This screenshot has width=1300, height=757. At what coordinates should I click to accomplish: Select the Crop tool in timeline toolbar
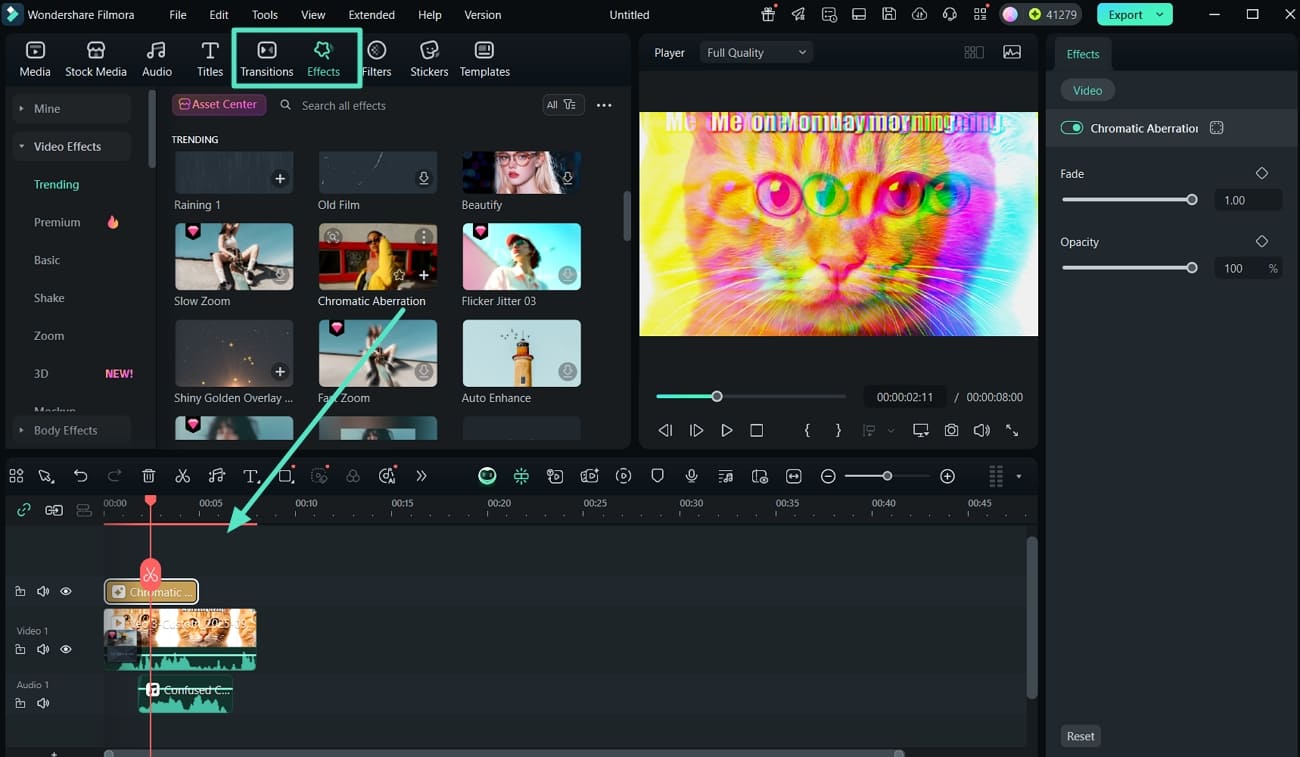tap(286, 476)
